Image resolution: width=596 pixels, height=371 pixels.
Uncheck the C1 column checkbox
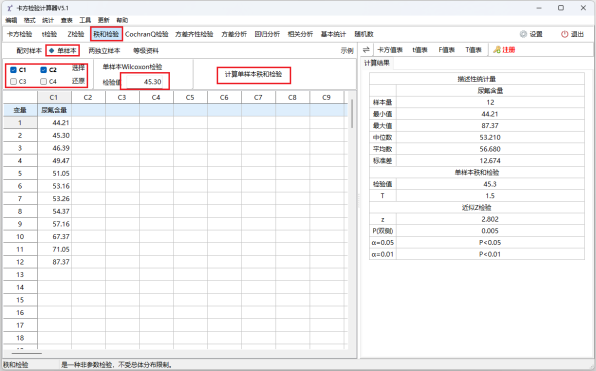(x=13, y=70)
